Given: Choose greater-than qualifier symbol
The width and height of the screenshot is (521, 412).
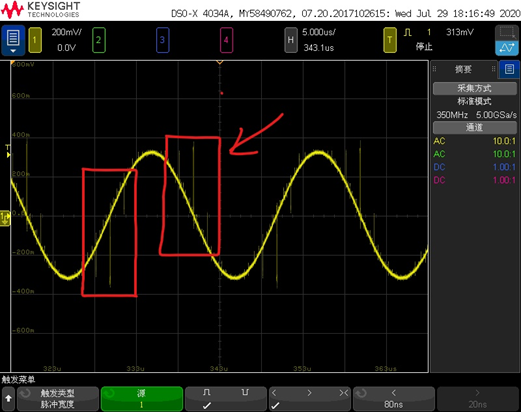Looking at the screenshot, I should coord(310,393).
